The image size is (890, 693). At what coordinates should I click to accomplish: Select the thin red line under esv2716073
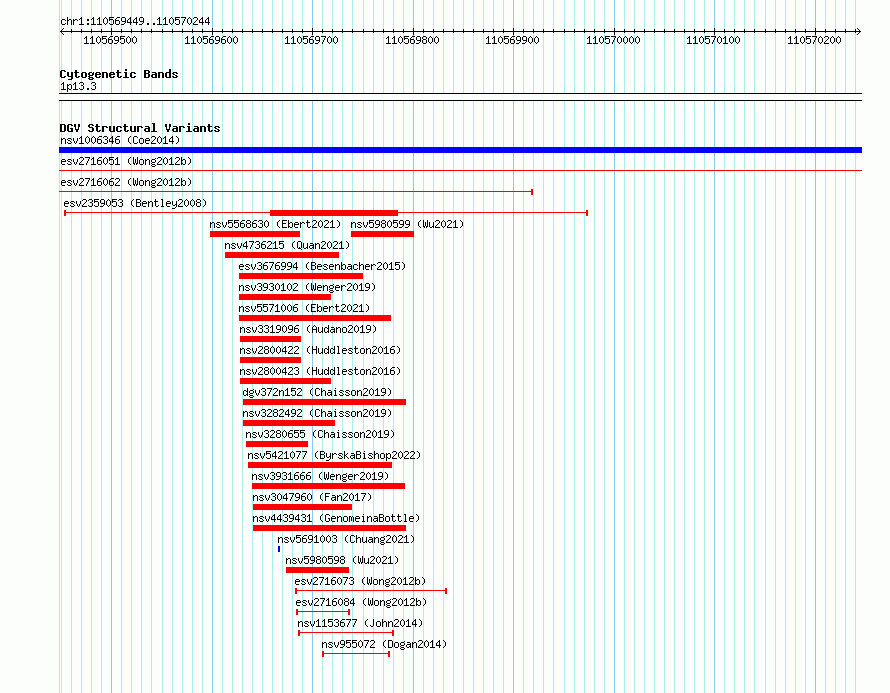click(371, 591)
